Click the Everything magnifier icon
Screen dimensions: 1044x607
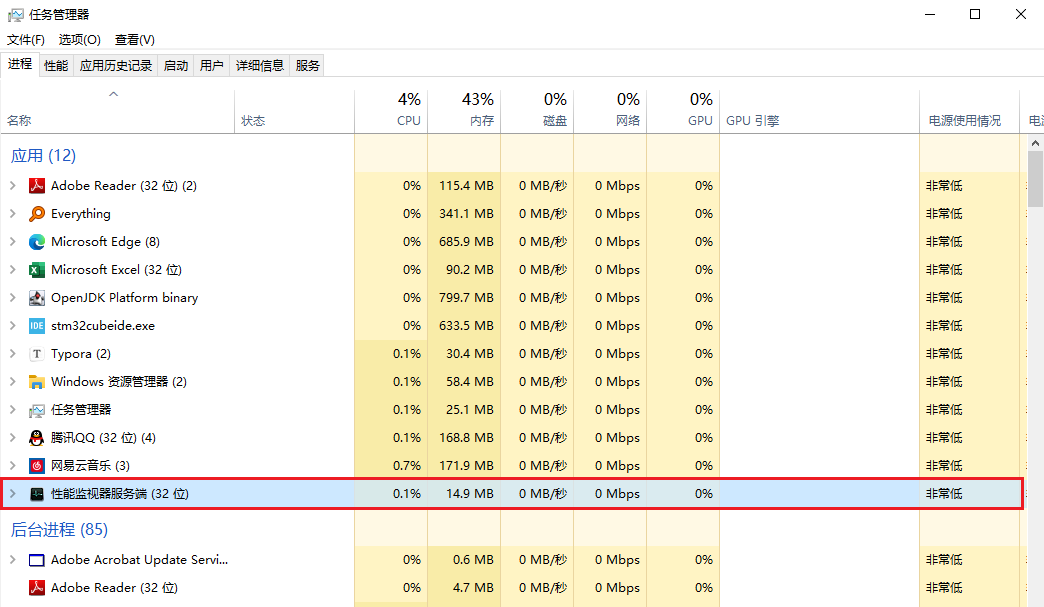pyautogui.click(x=37, y=214)
